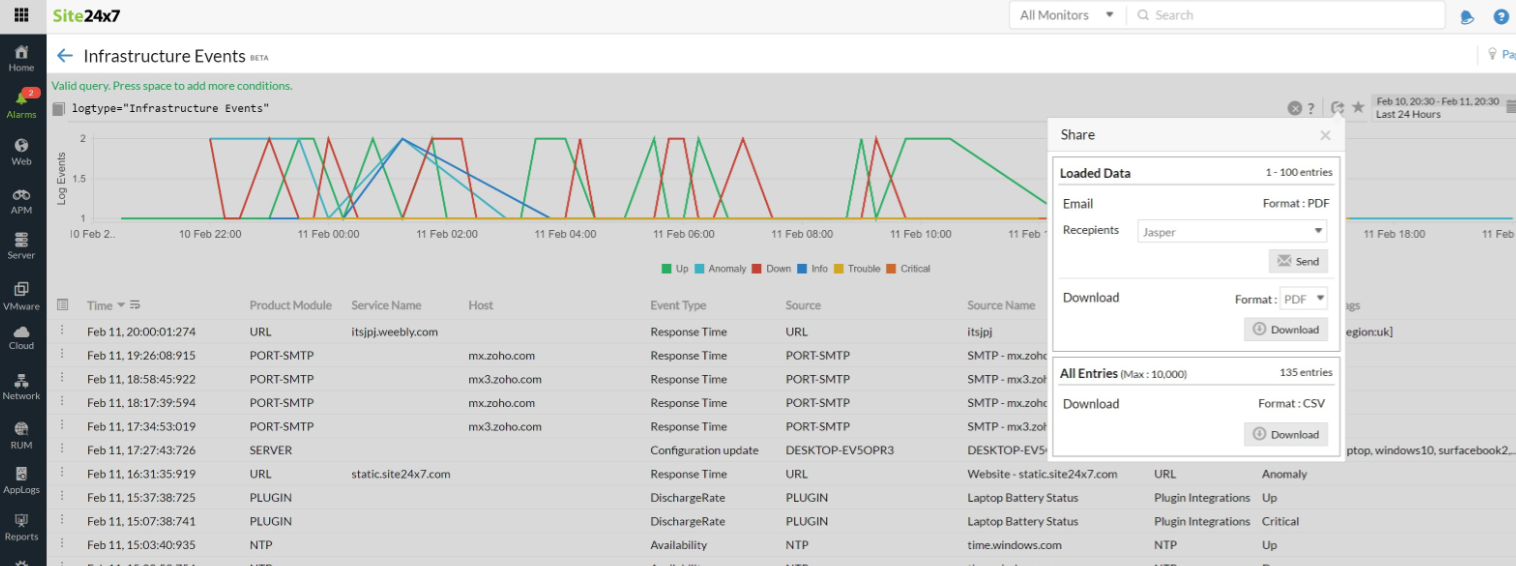Viewport: 1516px width, 566px height.
Task: Go to Home in sidebar
Action: pyautogui.click(x=21, y=58)
